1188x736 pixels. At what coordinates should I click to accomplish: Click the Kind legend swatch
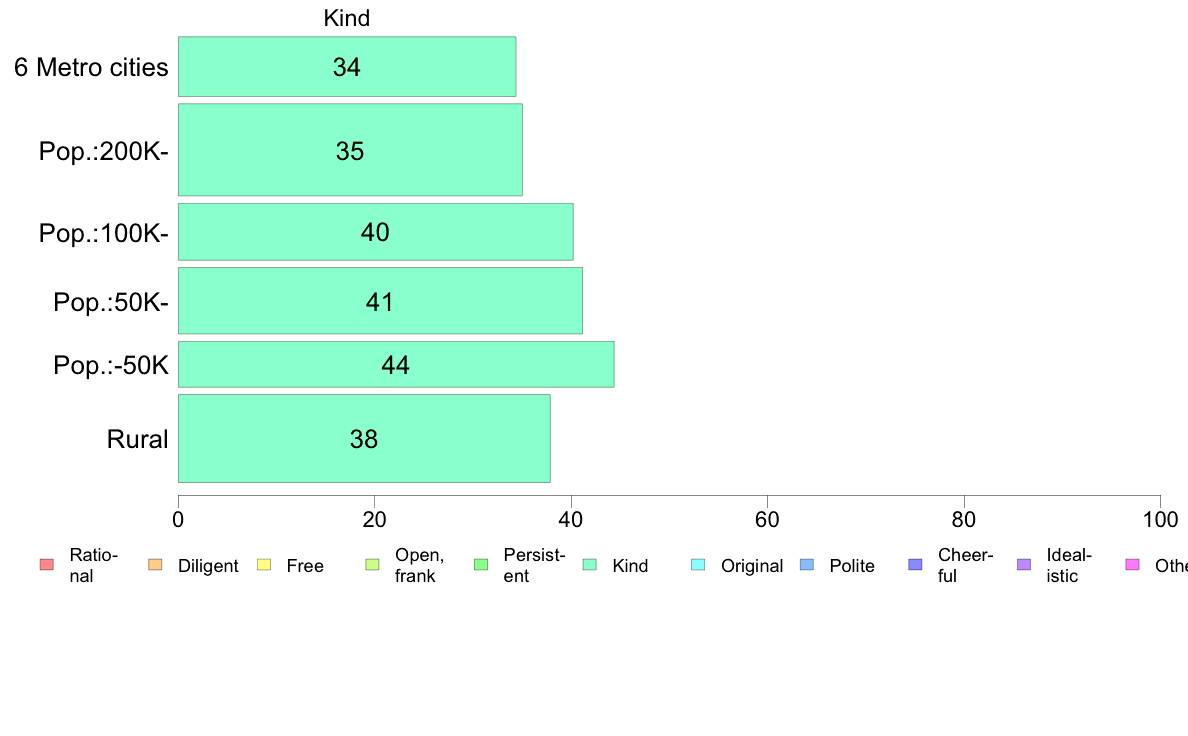coord(589,565)
